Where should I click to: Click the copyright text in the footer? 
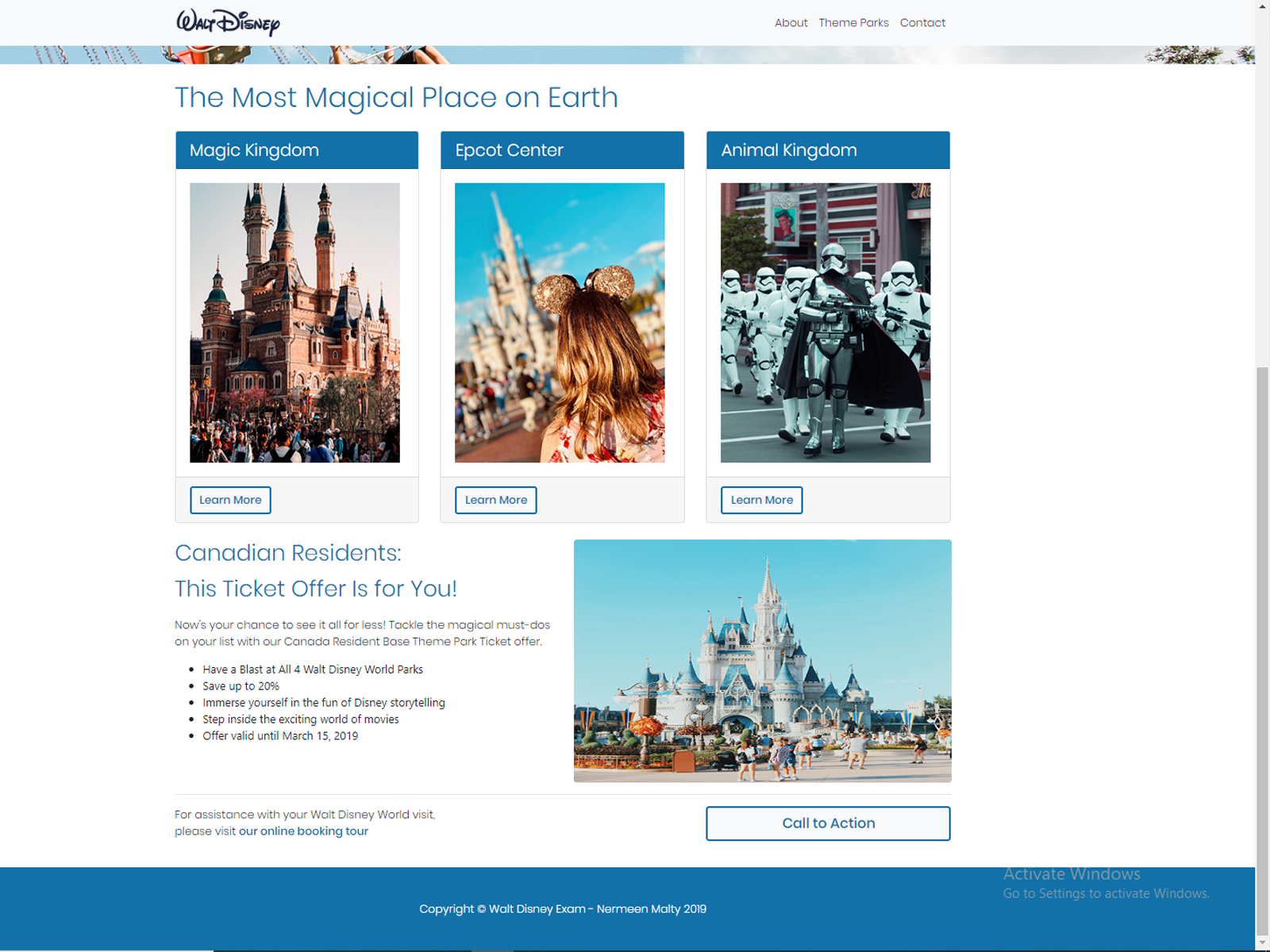pyautogui.click(x=564, y=908)
